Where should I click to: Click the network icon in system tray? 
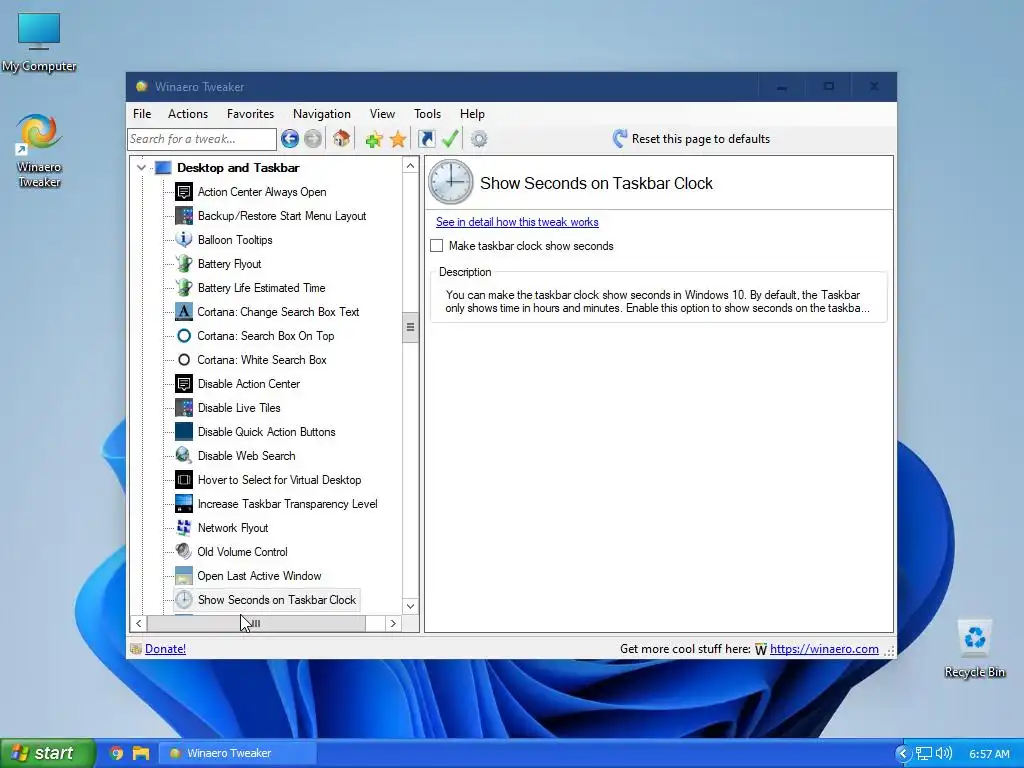point(923,754)
